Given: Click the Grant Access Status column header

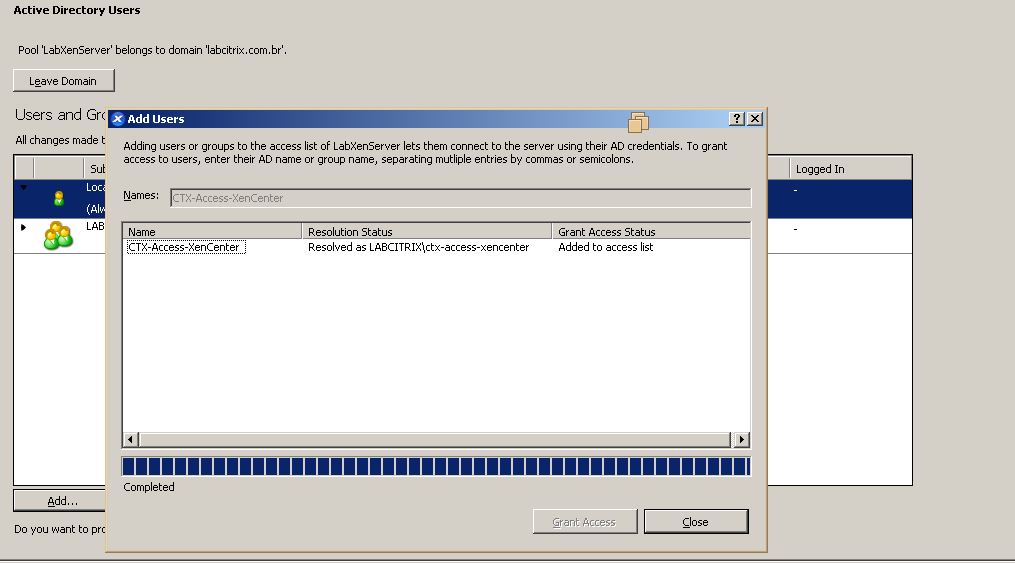Looking at the screenshot, I should tap(650, 231).
